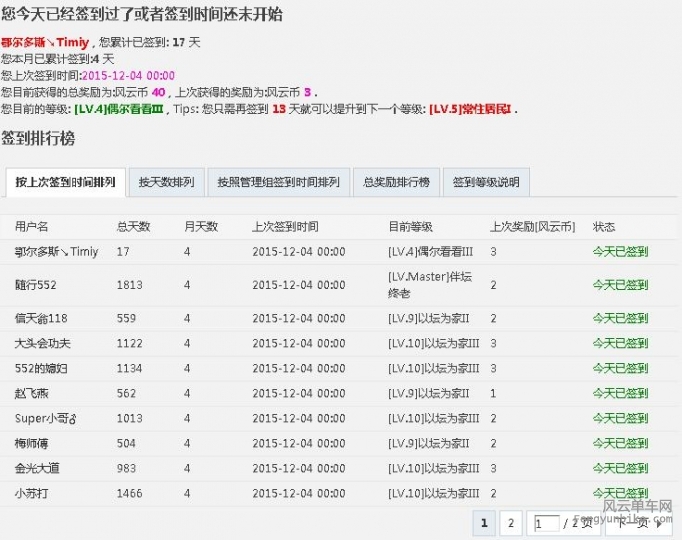
Task: Go to page 2 of the ranking
Action: 510,522
